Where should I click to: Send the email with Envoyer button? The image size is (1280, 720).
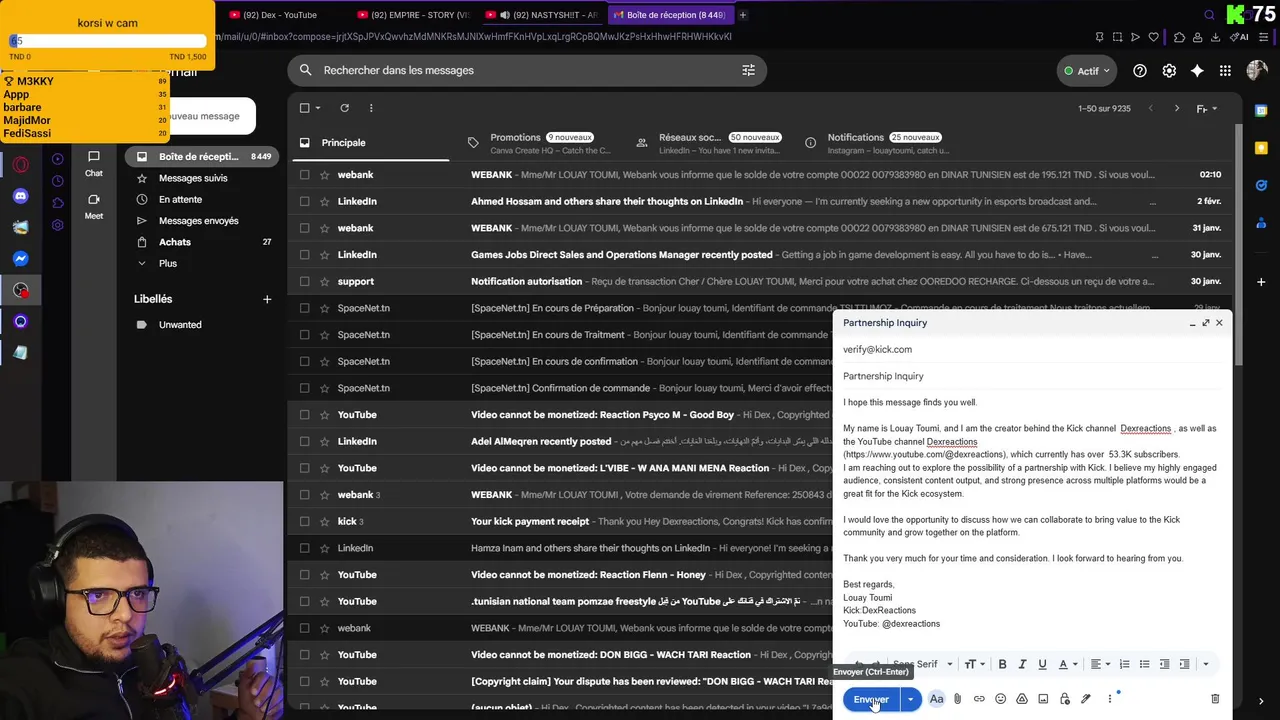871,699
